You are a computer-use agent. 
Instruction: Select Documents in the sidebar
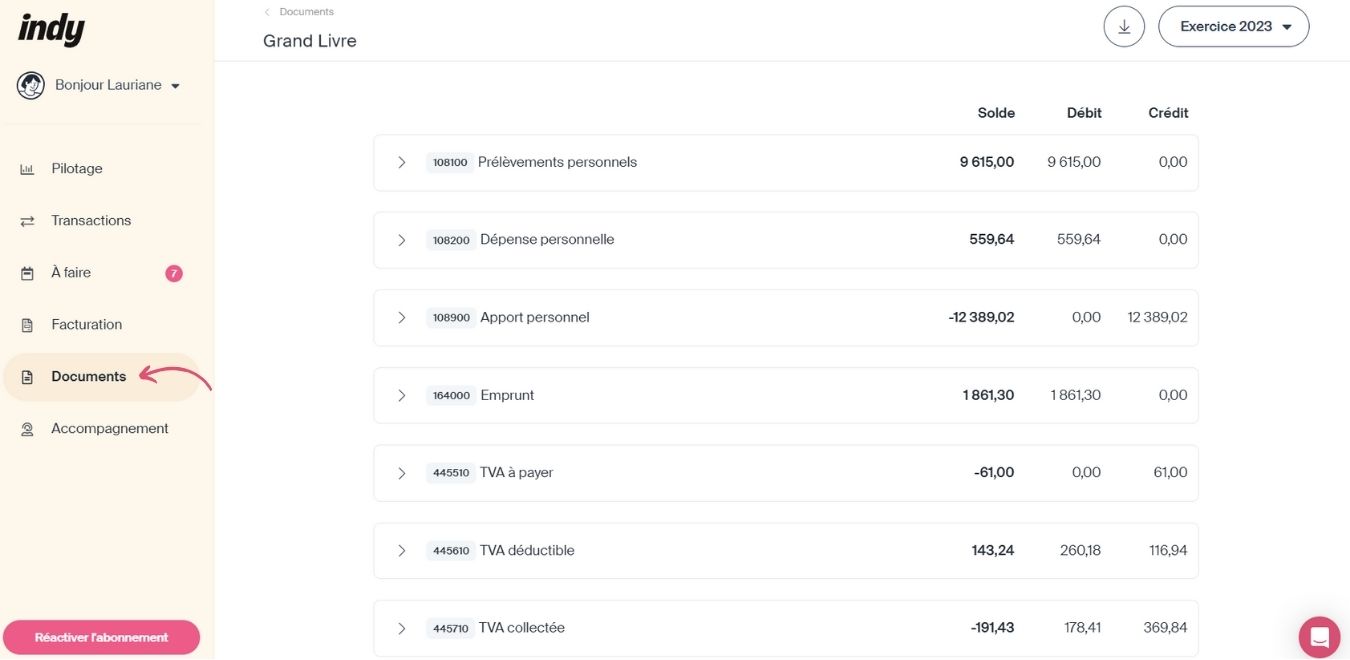point(88,377)
